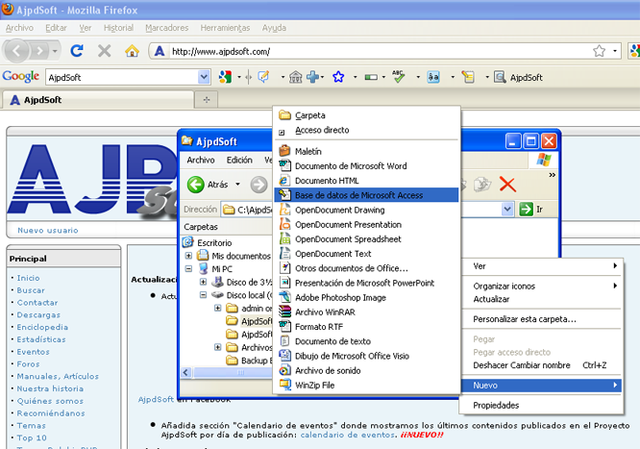Click Propiedades in the context menu
Image resolution: width=640 pixels, height=449 pixels.
click(x=542, y=405)
